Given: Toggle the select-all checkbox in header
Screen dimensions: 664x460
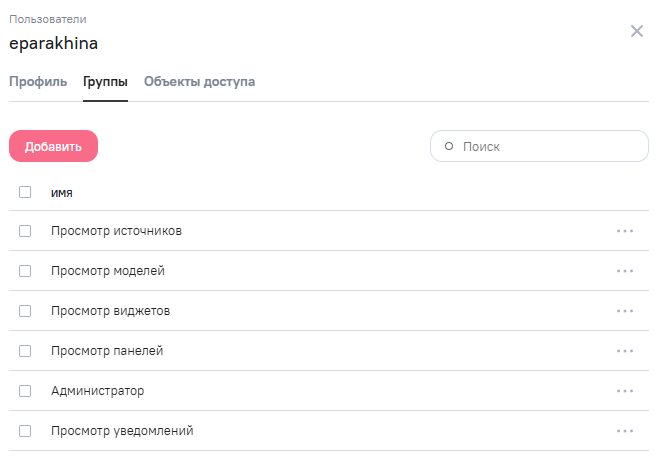Looking at the screenshot, I should pos(25,192).
